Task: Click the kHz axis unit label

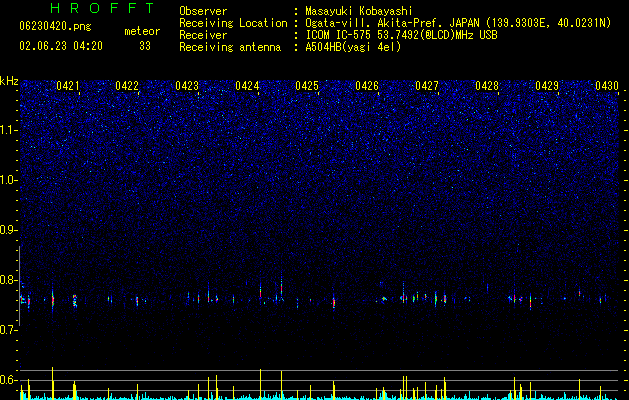Action: click(x=9, y=81)
